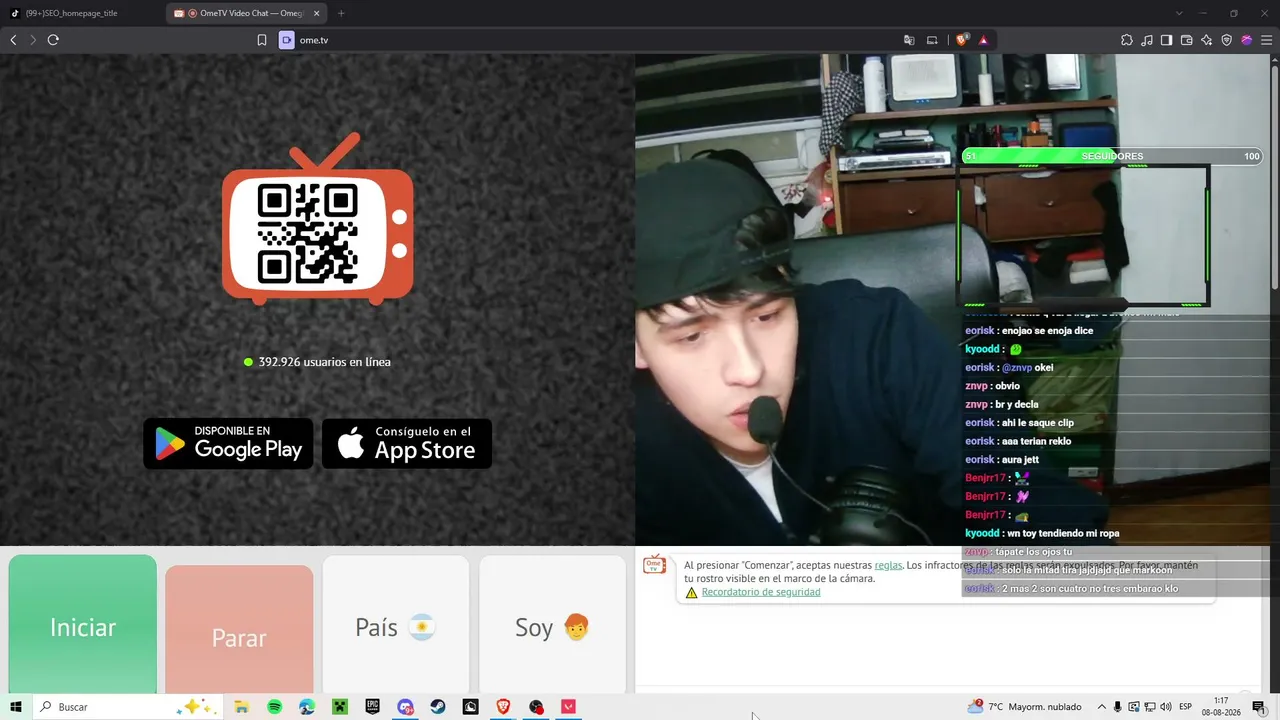Click the chat message 'ahi le saque clip'
Screen dimensions: 1280x720
pyautogui.click(x=1038, y=423)
